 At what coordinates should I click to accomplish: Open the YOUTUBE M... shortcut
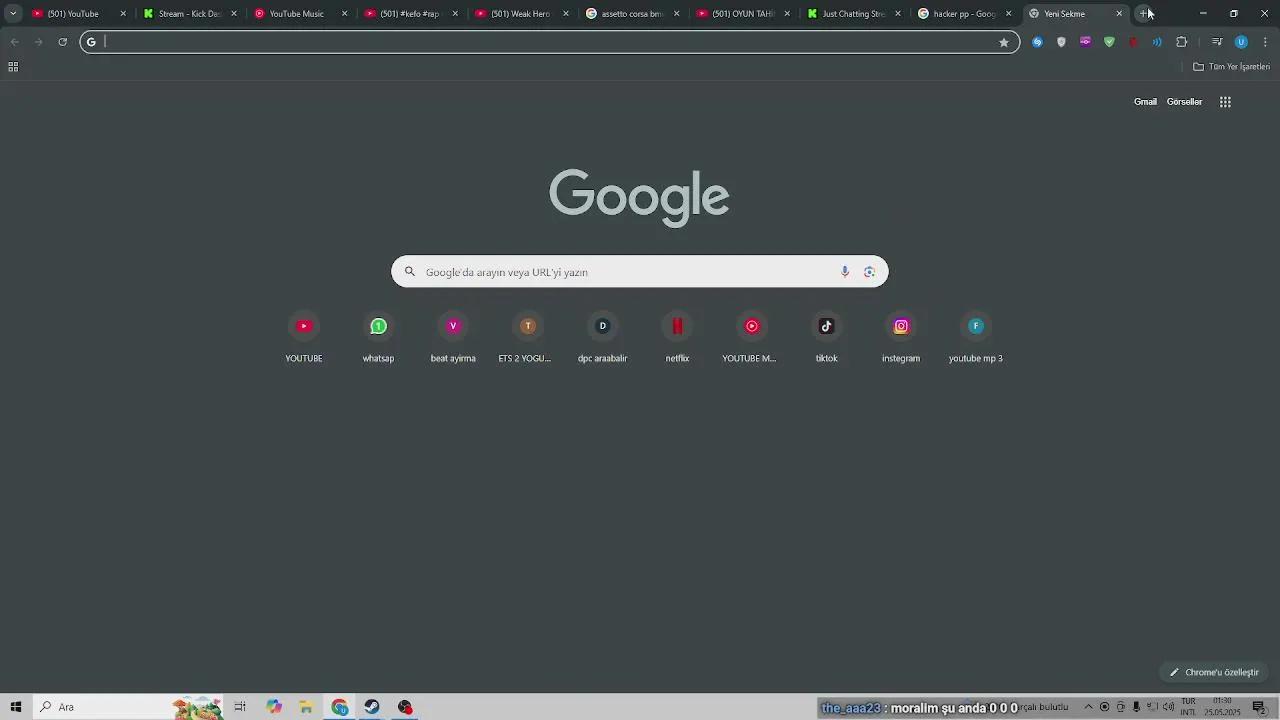(x=752, y=338)
